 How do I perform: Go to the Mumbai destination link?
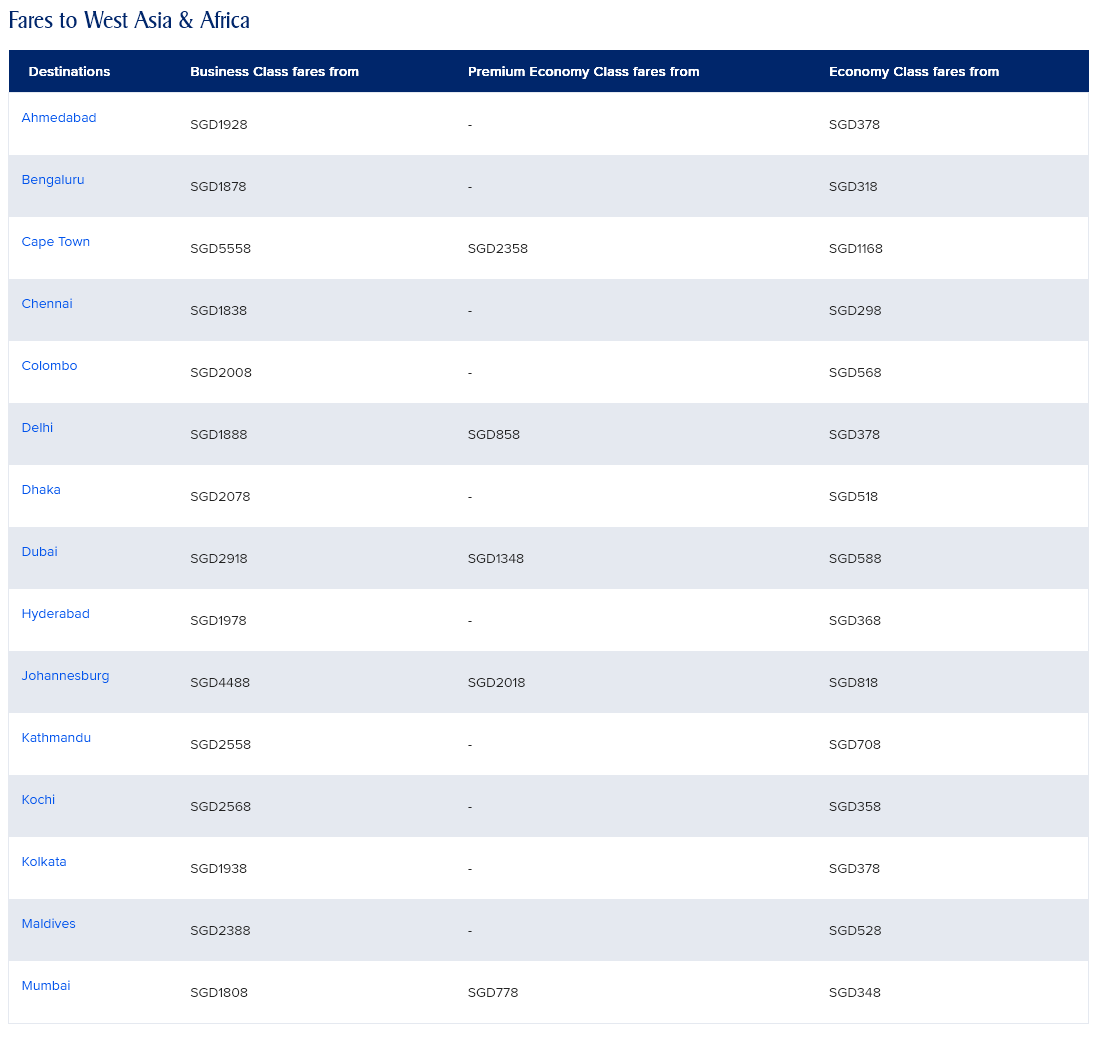click(46, 986)
